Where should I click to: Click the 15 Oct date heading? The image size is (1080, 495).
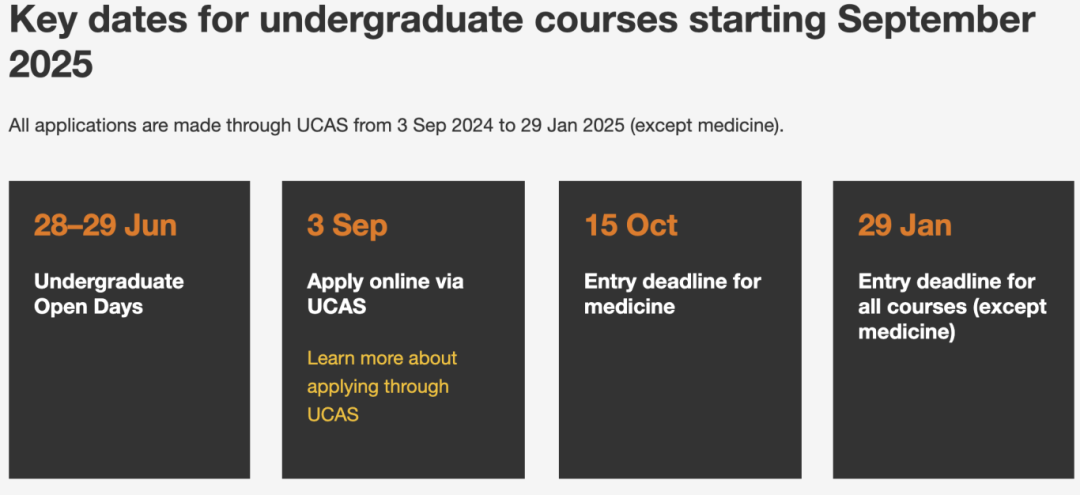[631, 226]
